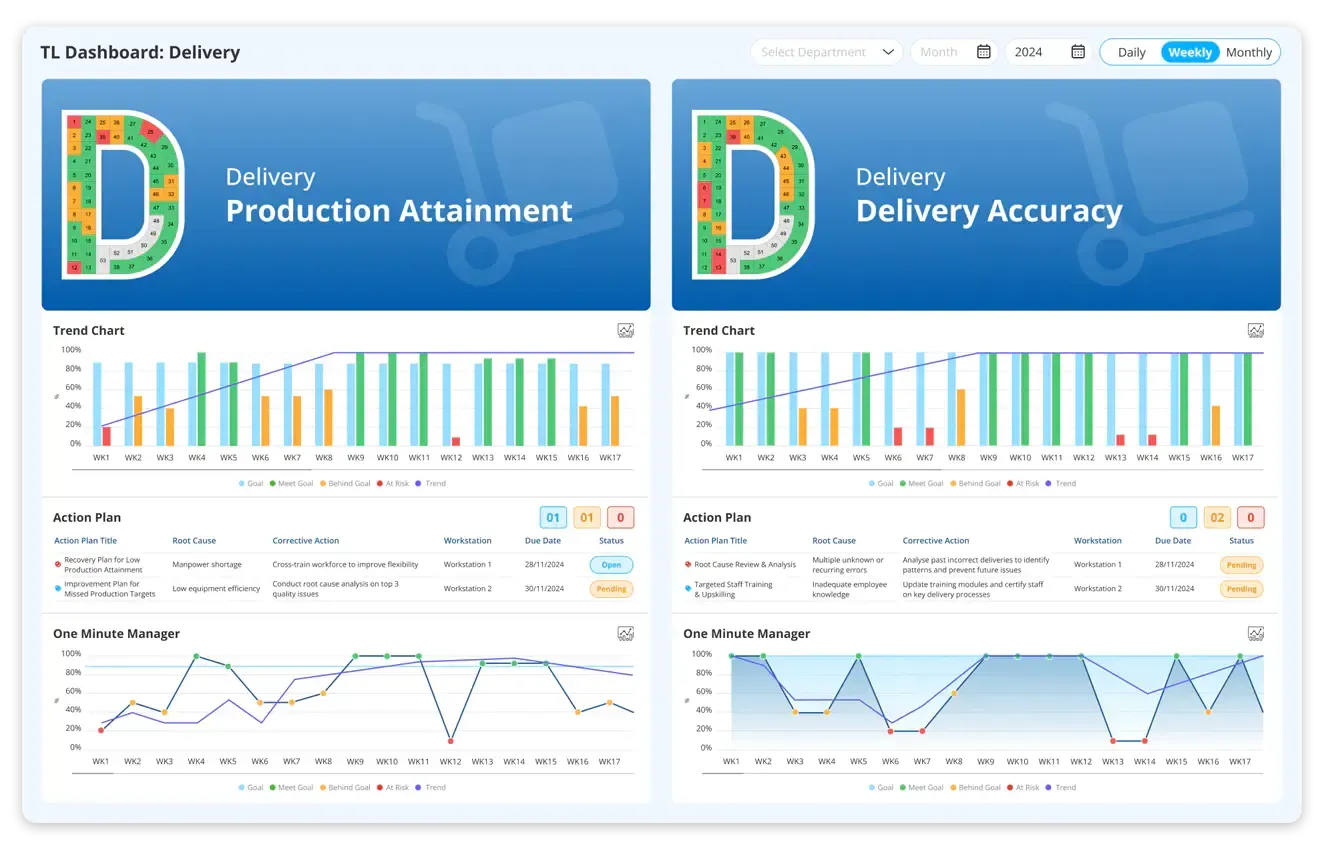Click the chart icon on Delivery Accuracy Trend Chart
This screenshot has height=850, width=1324.
point(1256,330)
